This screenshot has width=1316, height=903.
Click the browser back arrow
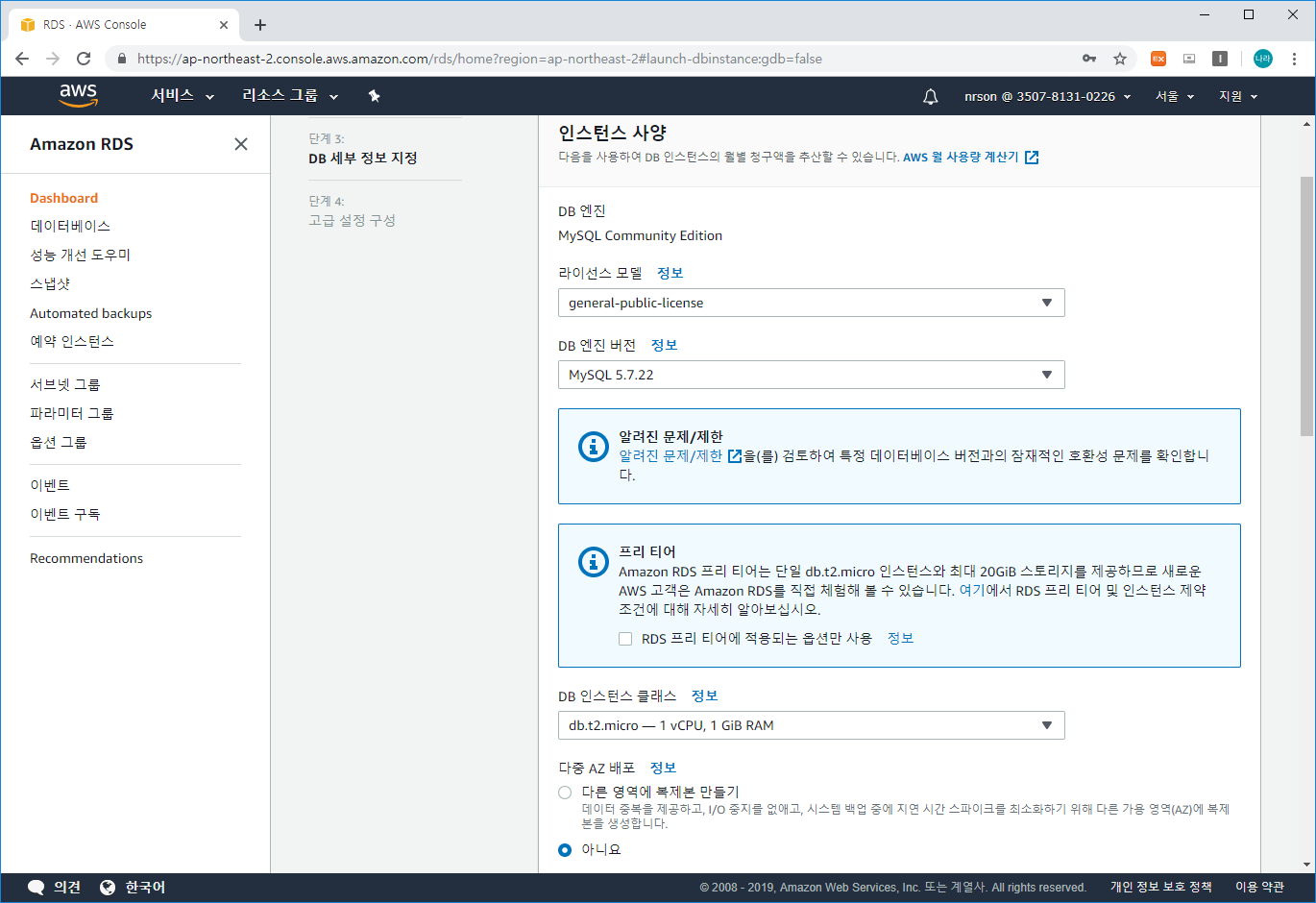(22, 59)
